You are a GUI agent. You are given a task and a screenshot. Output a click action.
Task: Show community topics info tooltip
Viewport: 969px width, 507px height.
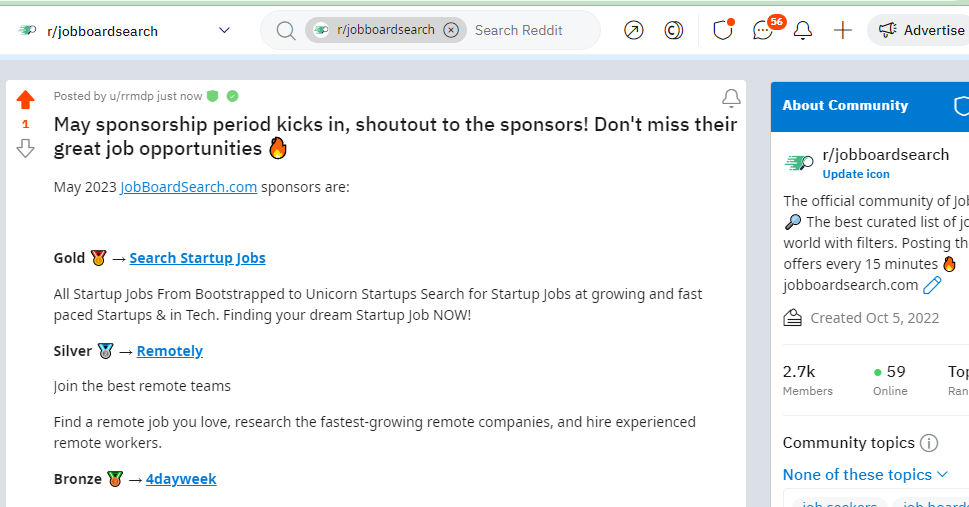pos(929,443)
